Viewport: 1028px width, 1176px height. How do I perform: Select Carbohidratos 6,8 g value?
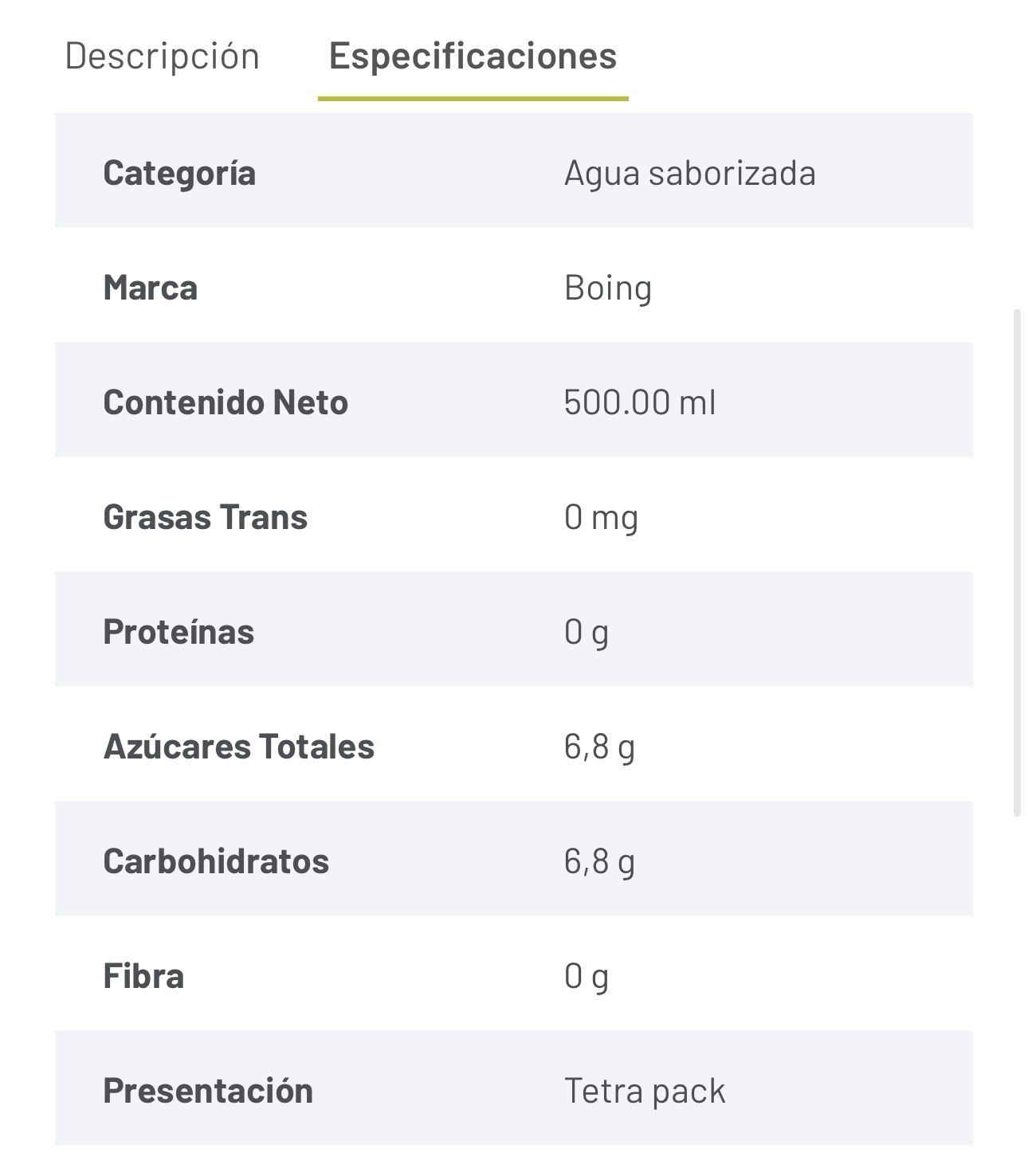pos(599,862)
